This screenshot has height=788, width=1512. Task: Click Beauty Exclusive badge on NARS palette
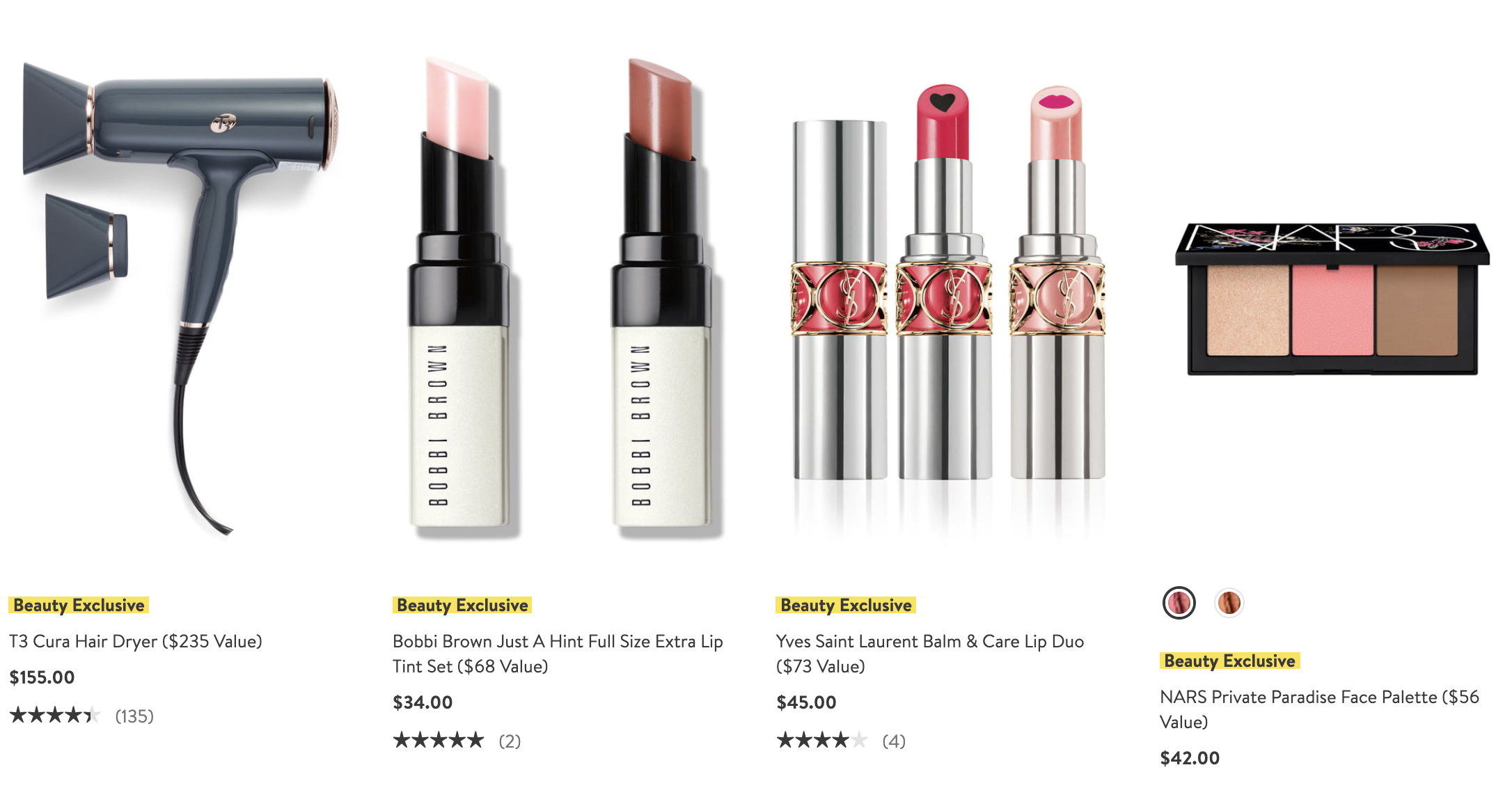[1229, 661]
